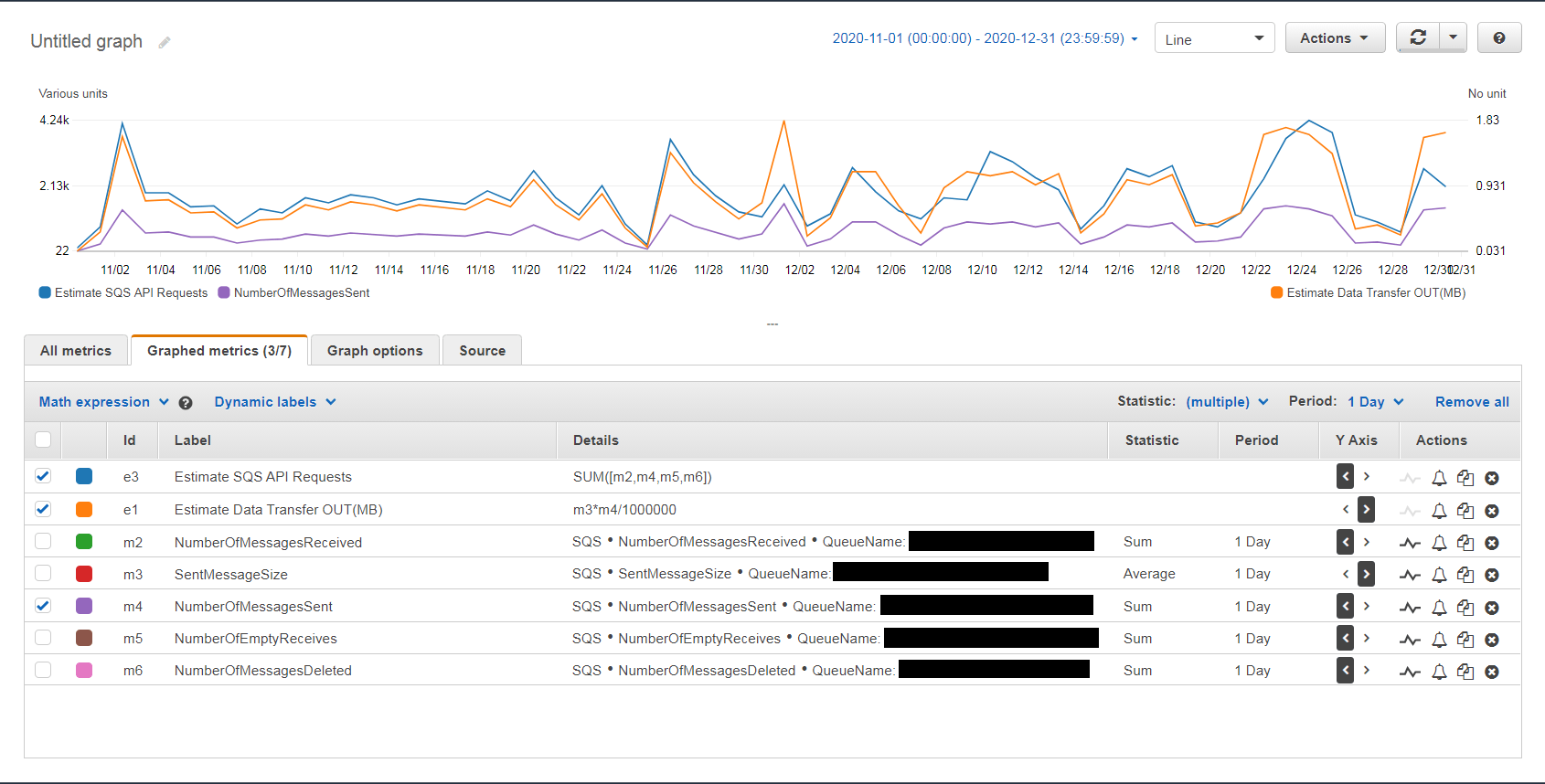The height and width of the screenshot is (784, 1545).
Task: Open the date range selector
Action: [985, 38]
